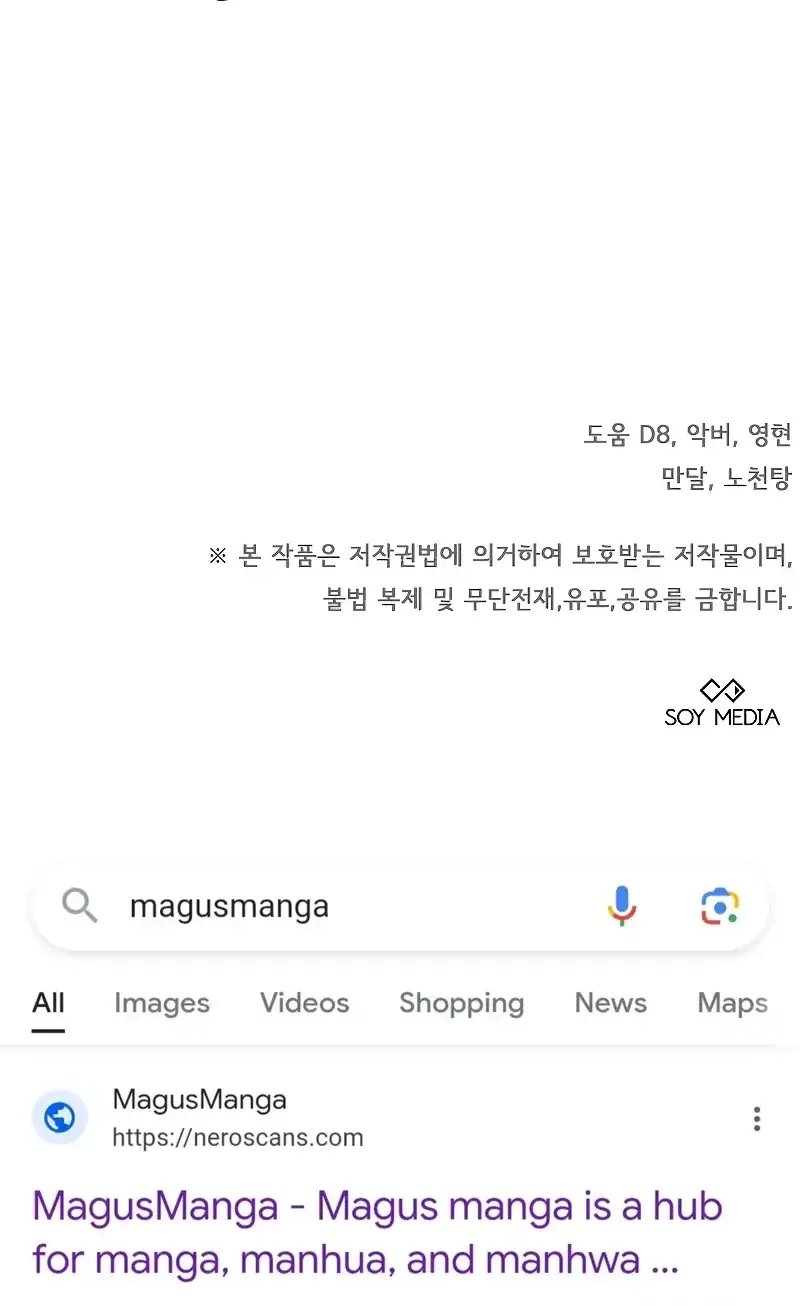Screen dimensions: 800x1305
Task: Open Google Lens camera search icon
Action: pyautogui.click(x=719, y=906)
